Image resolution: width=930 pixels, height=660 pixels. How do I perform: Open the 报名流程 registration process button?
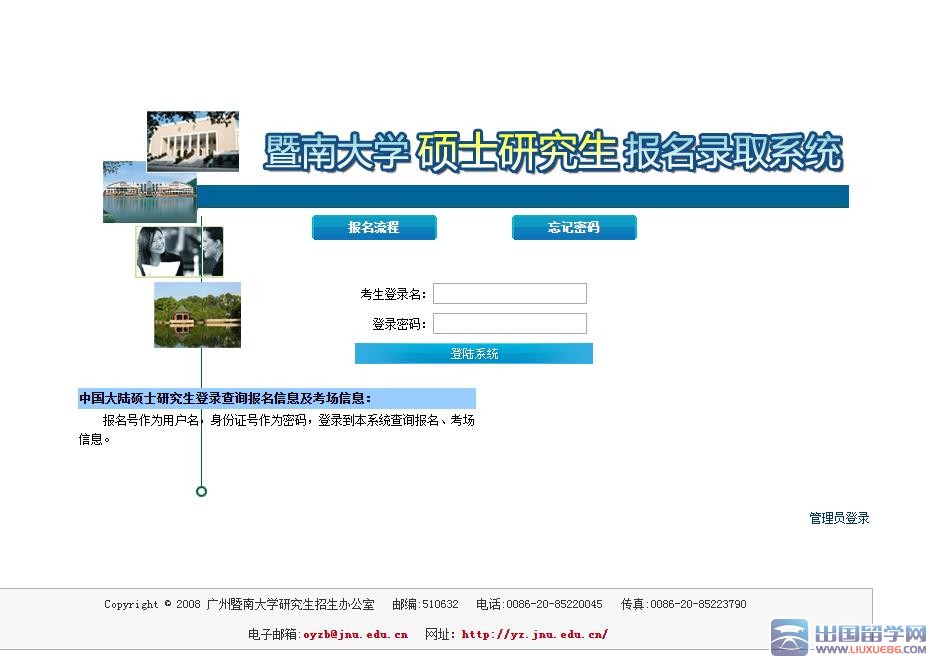point(374,228)
